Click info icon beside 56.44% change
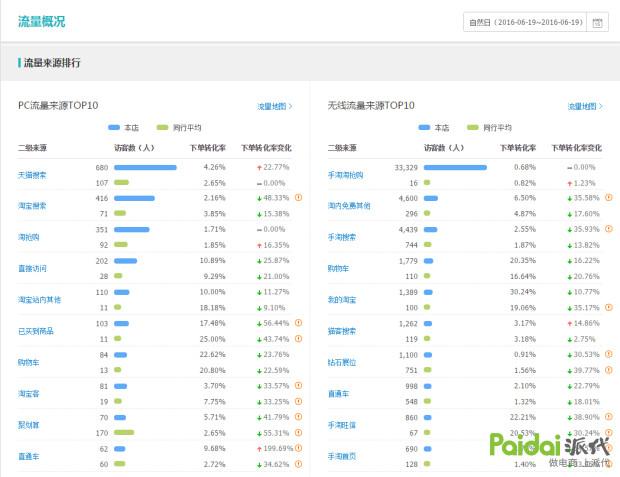The width and height of the screenshot is (620, 477). [x=299, y=323]
